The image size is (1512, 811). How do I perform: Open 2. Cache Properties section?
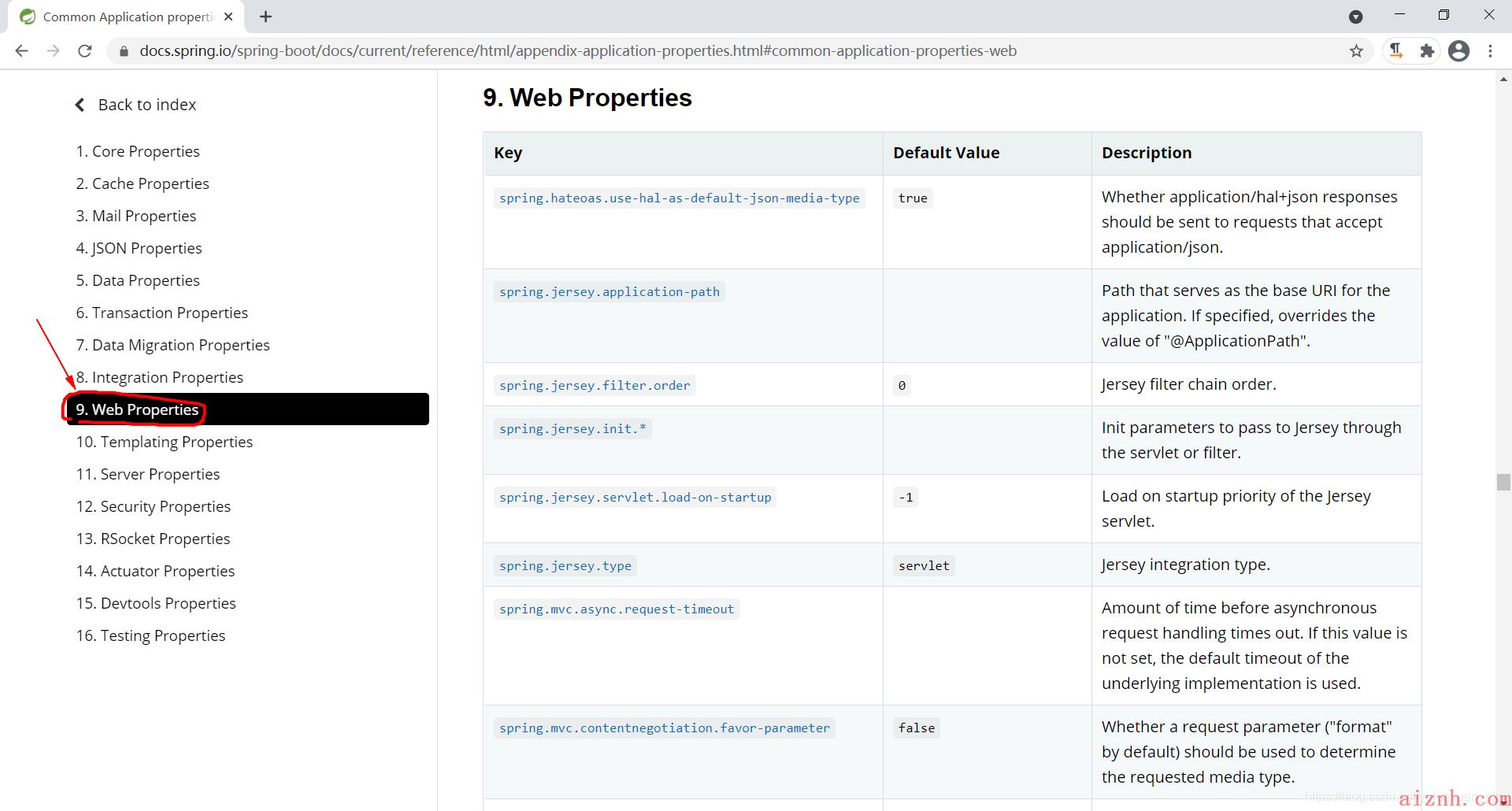point(143,183)
